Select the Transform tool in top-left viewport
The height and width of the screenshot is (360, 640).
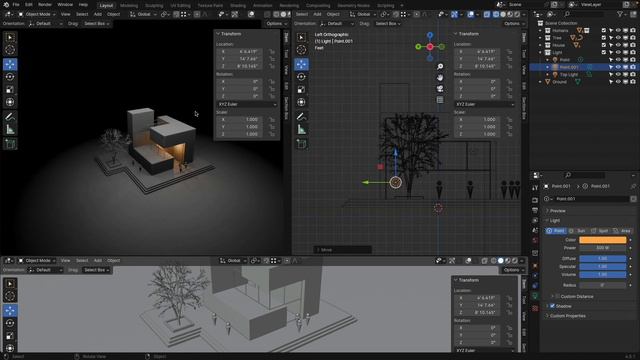(x=10, y=102)
